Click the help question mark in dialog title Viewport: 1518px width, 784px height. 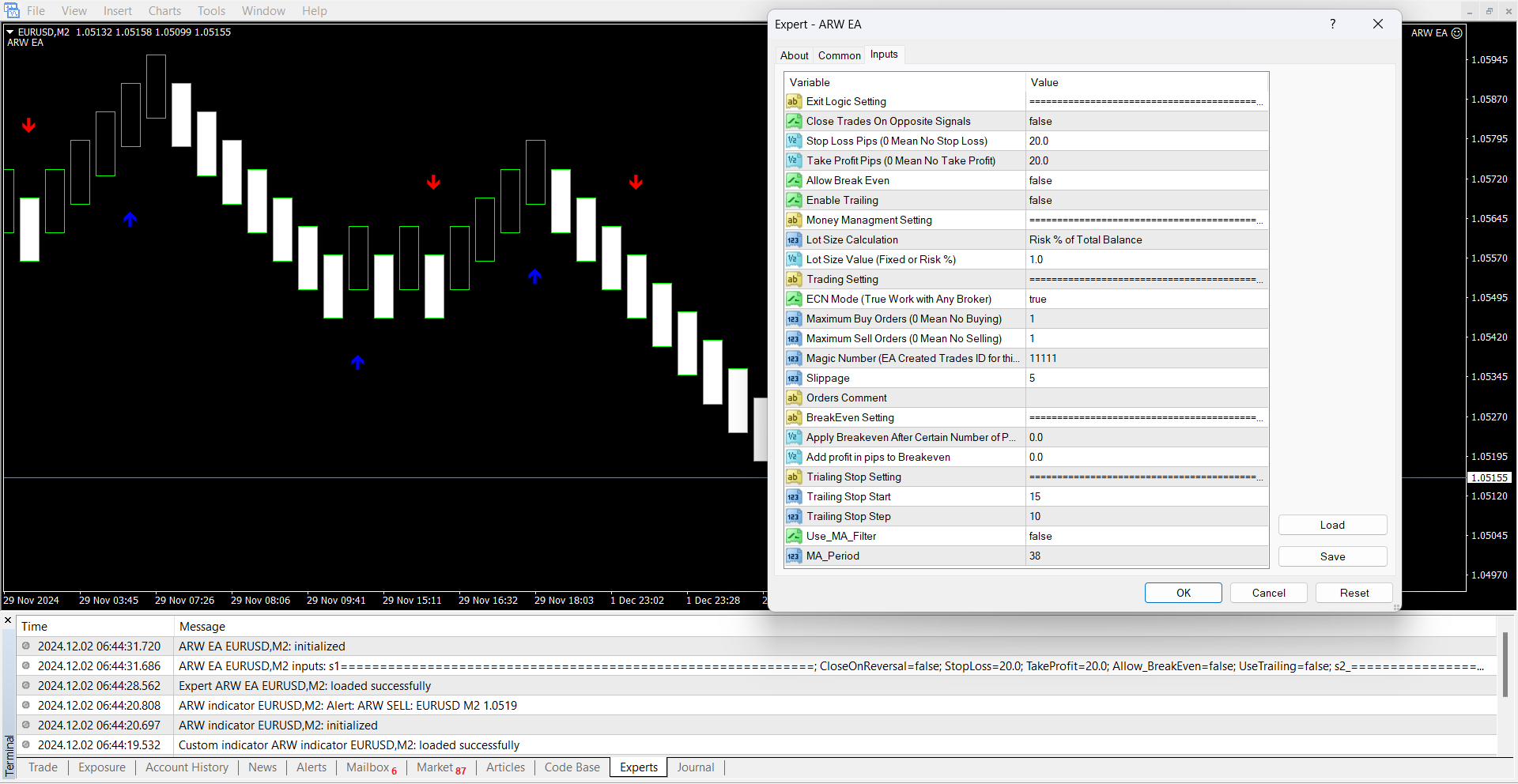1333,24
